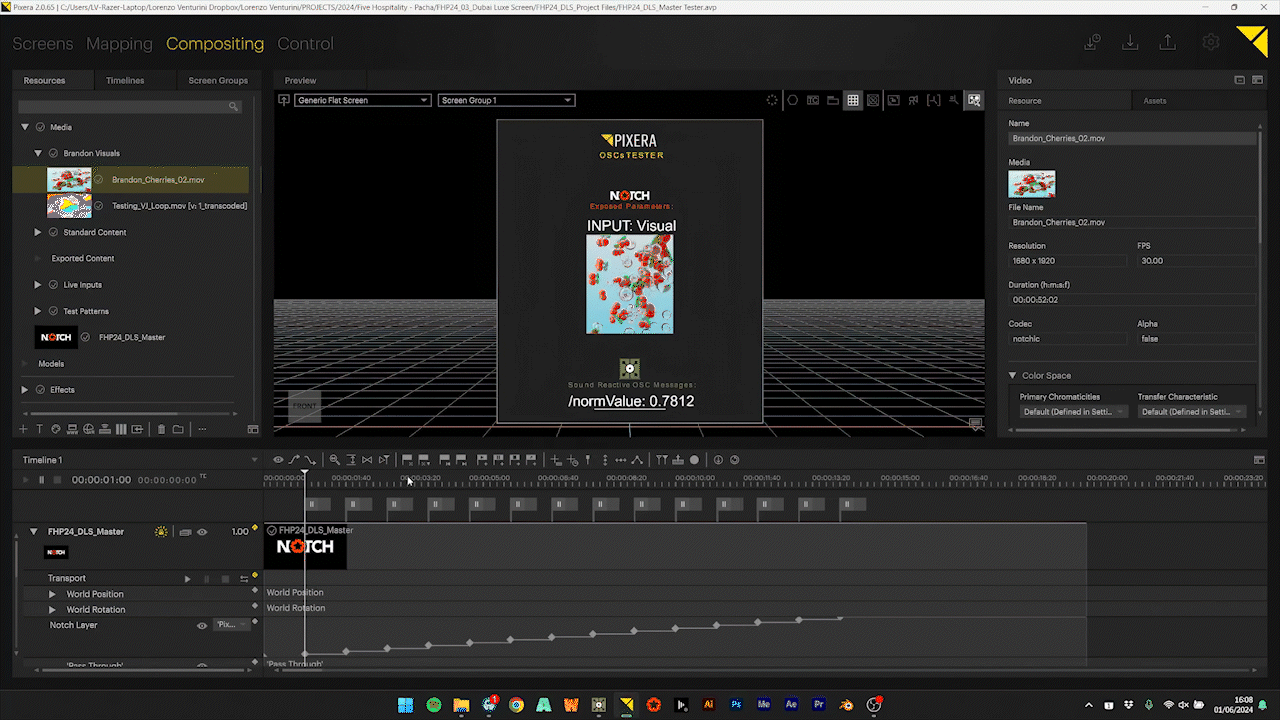Click the last keyframe on the Notch Layer curve
Screen dimensions: 1280x720
[x=840, y=619]
